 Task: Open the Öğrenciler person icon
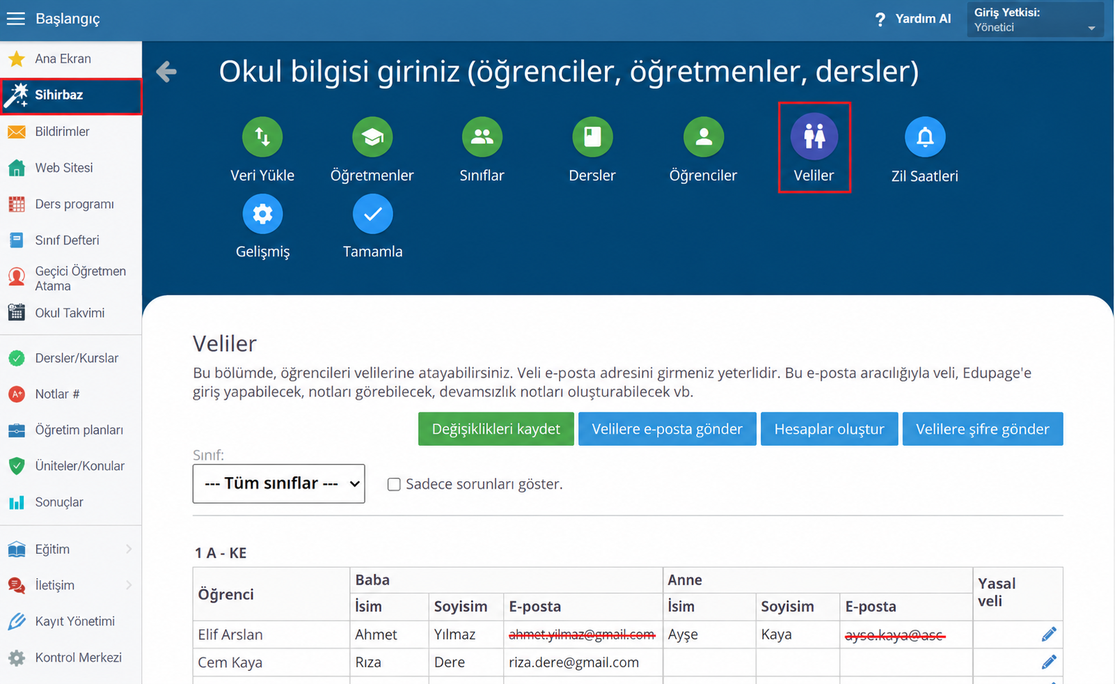click(703, 137)
